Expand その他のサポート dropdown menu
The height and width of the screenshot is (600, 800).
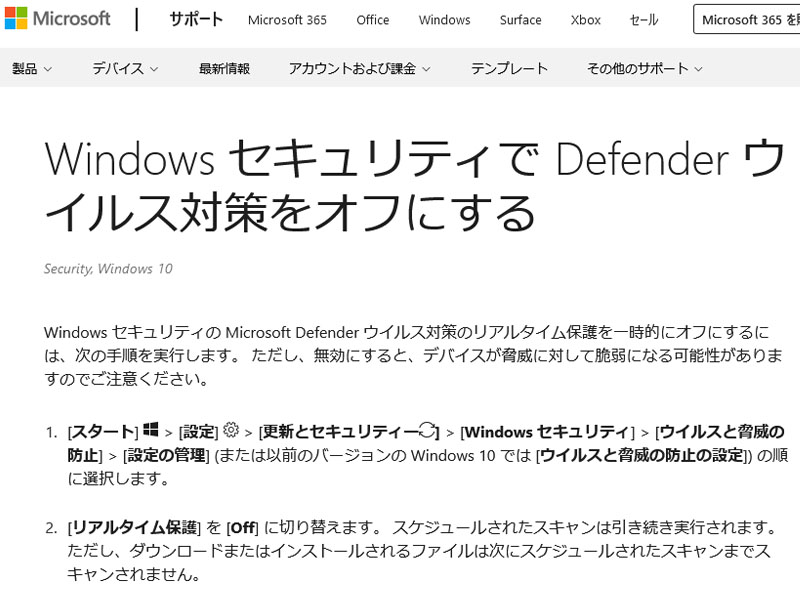click(645, 68)
